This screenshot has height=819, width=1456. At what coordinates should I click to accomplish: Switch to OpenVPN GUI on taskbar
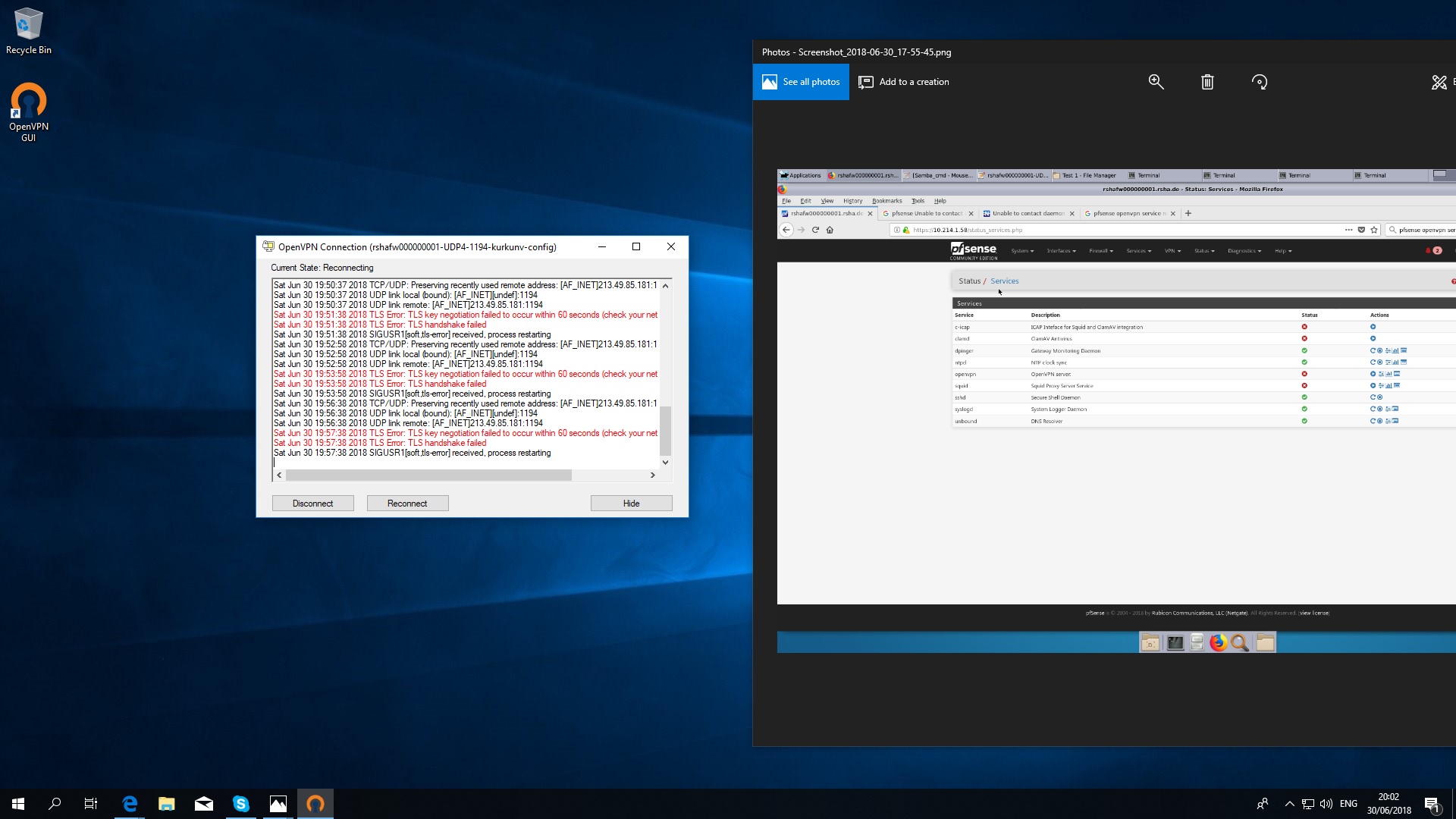315,804
